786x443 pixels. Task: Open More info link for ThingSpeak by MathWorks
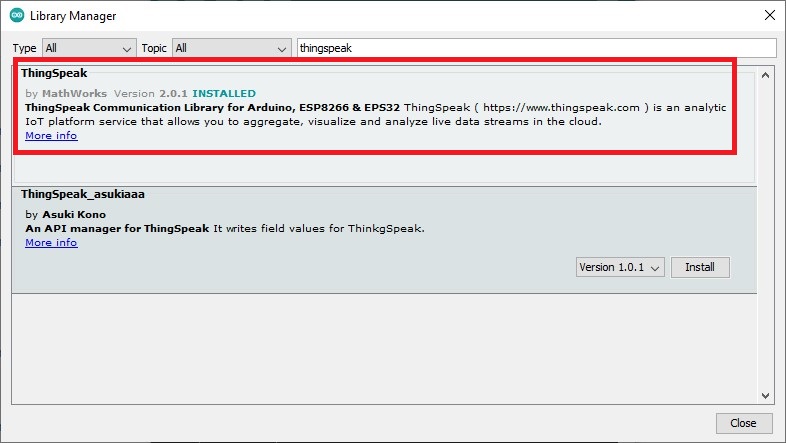51,135
